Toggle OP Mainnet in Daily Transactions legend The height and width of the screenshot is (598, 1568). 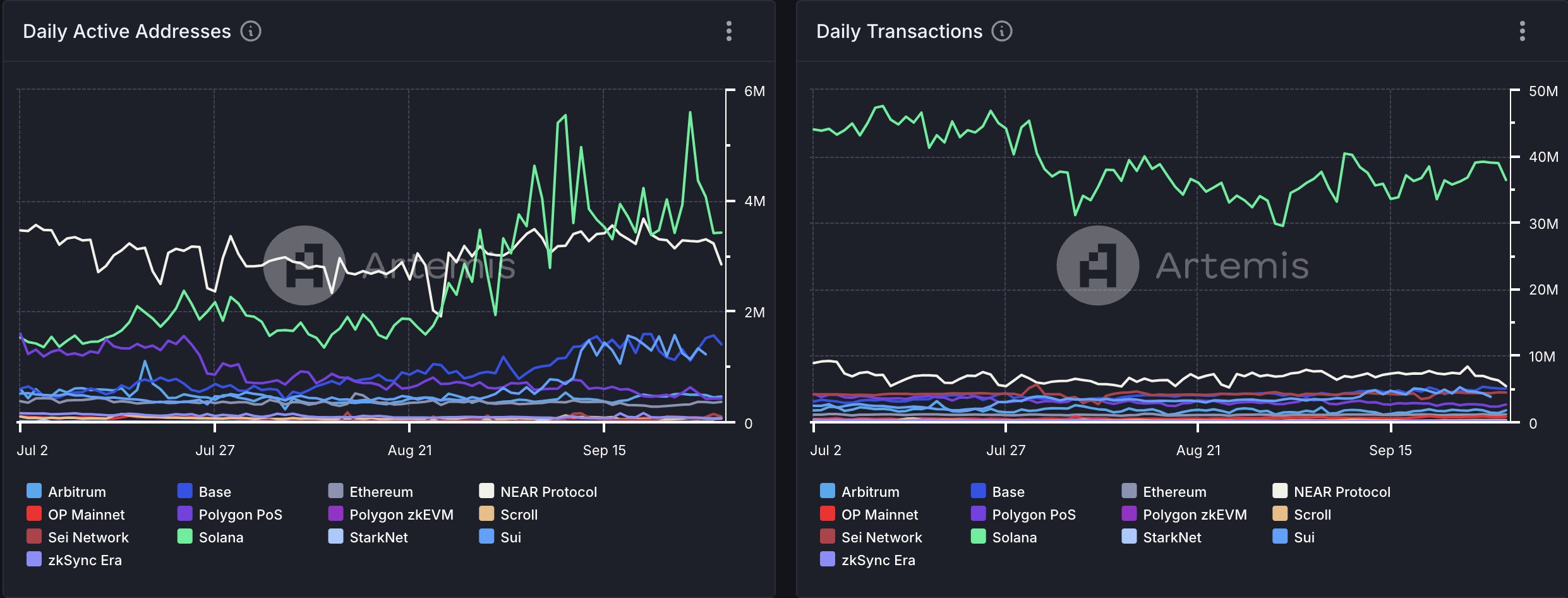869,514
